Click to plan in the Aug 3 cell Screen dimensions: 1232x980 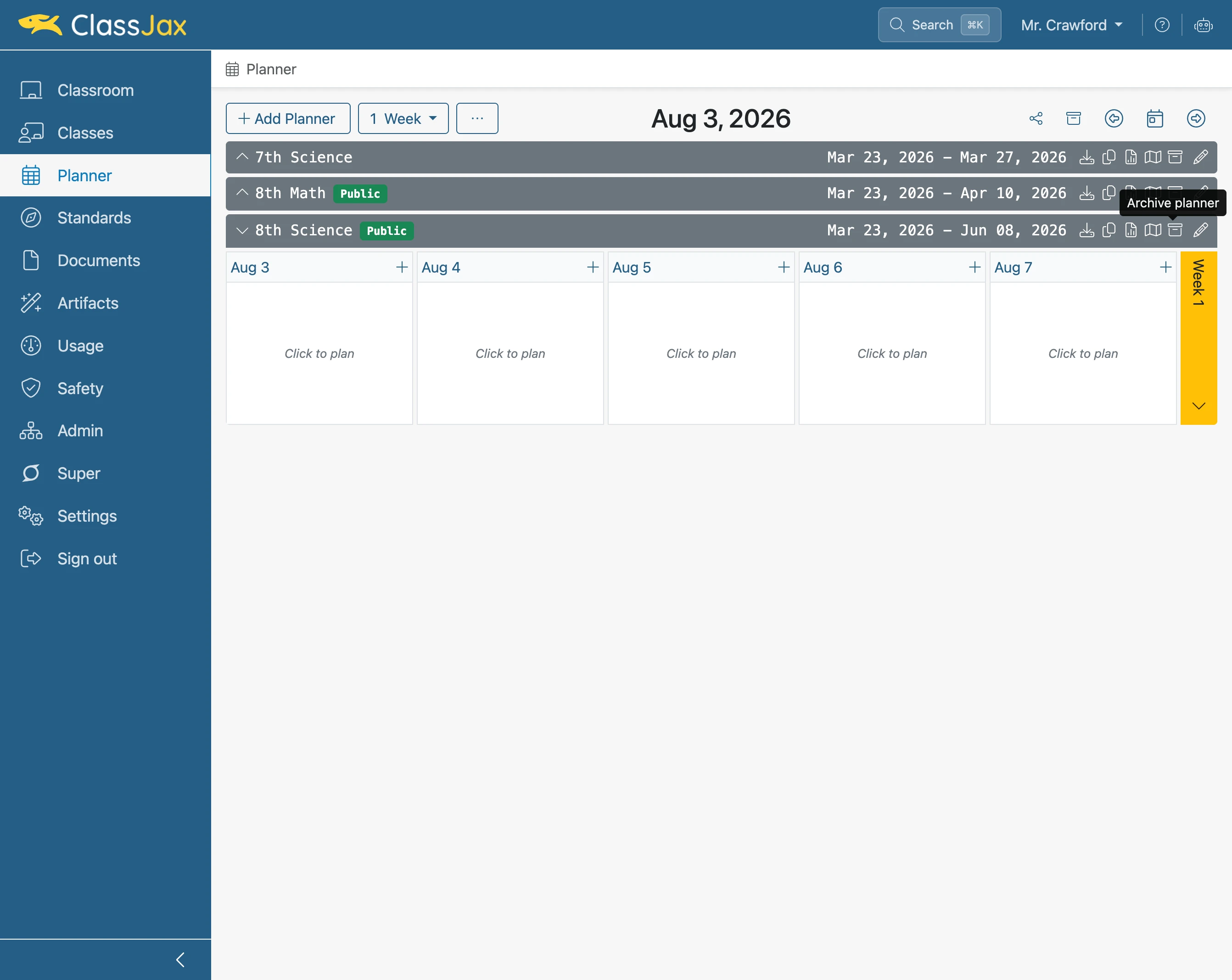click(x=319, y=354)
